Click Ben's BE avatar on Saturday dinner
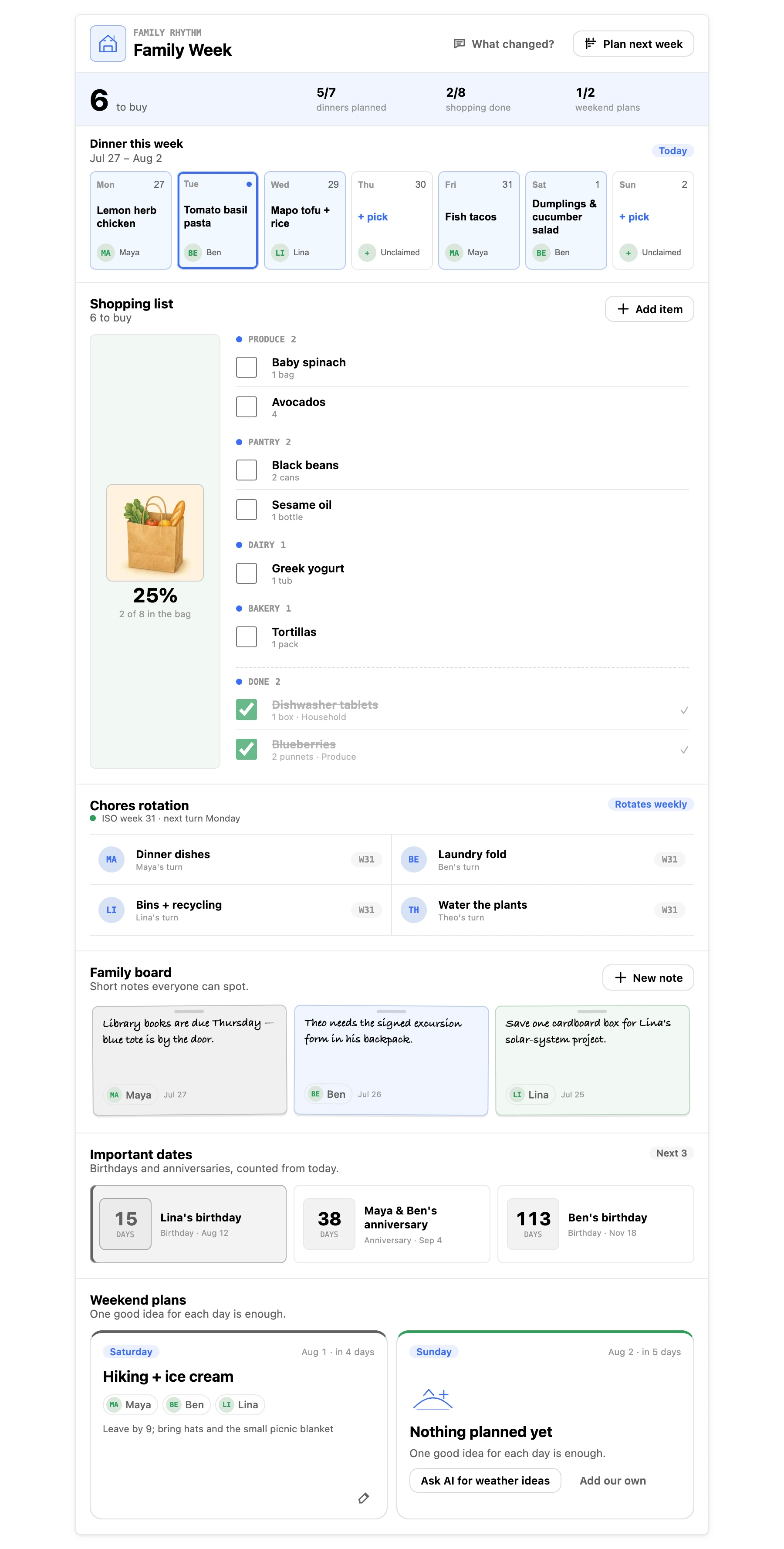 pyautogui.click(x=541, y=253)
